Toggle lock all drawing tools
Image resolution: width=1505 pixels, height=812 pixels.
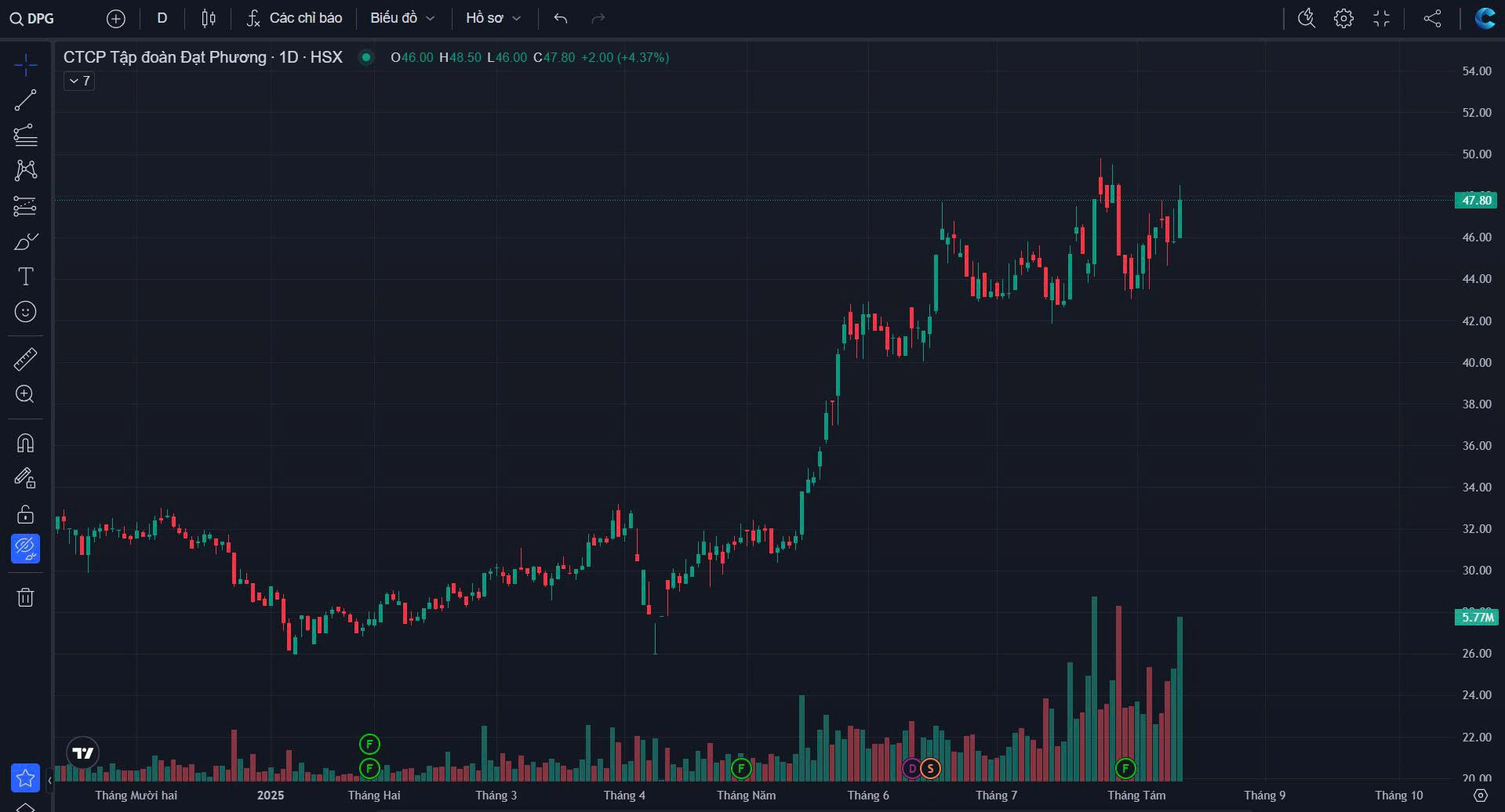(x=25, y=514)
